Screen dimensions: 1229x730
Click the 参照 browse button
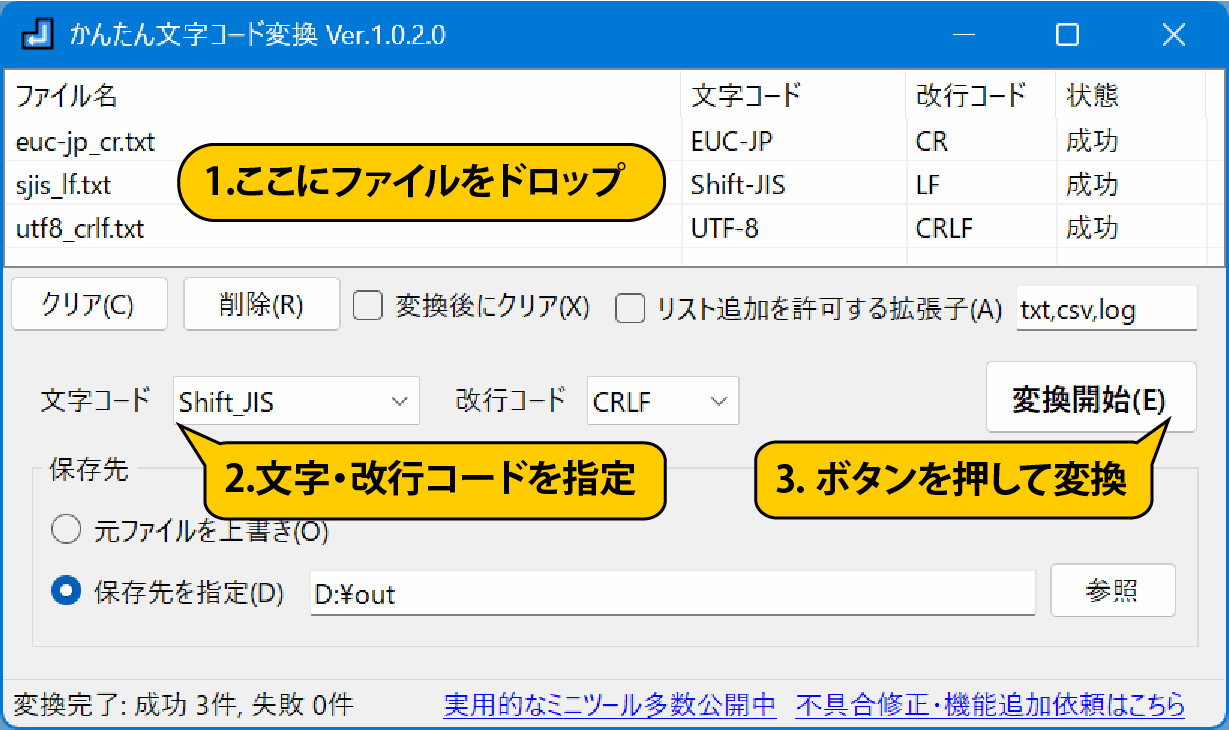(x=1112, y=590)
